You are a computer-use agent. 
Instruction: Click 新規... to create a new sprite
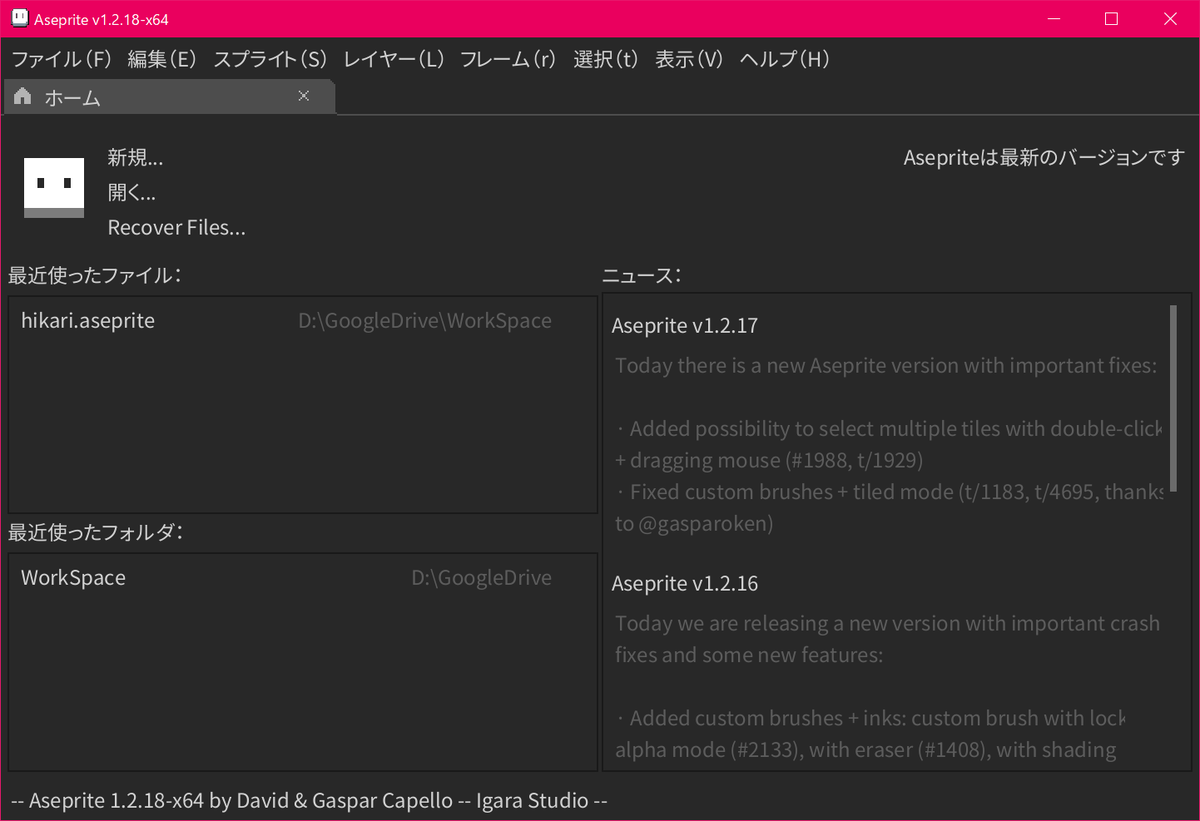135,157
